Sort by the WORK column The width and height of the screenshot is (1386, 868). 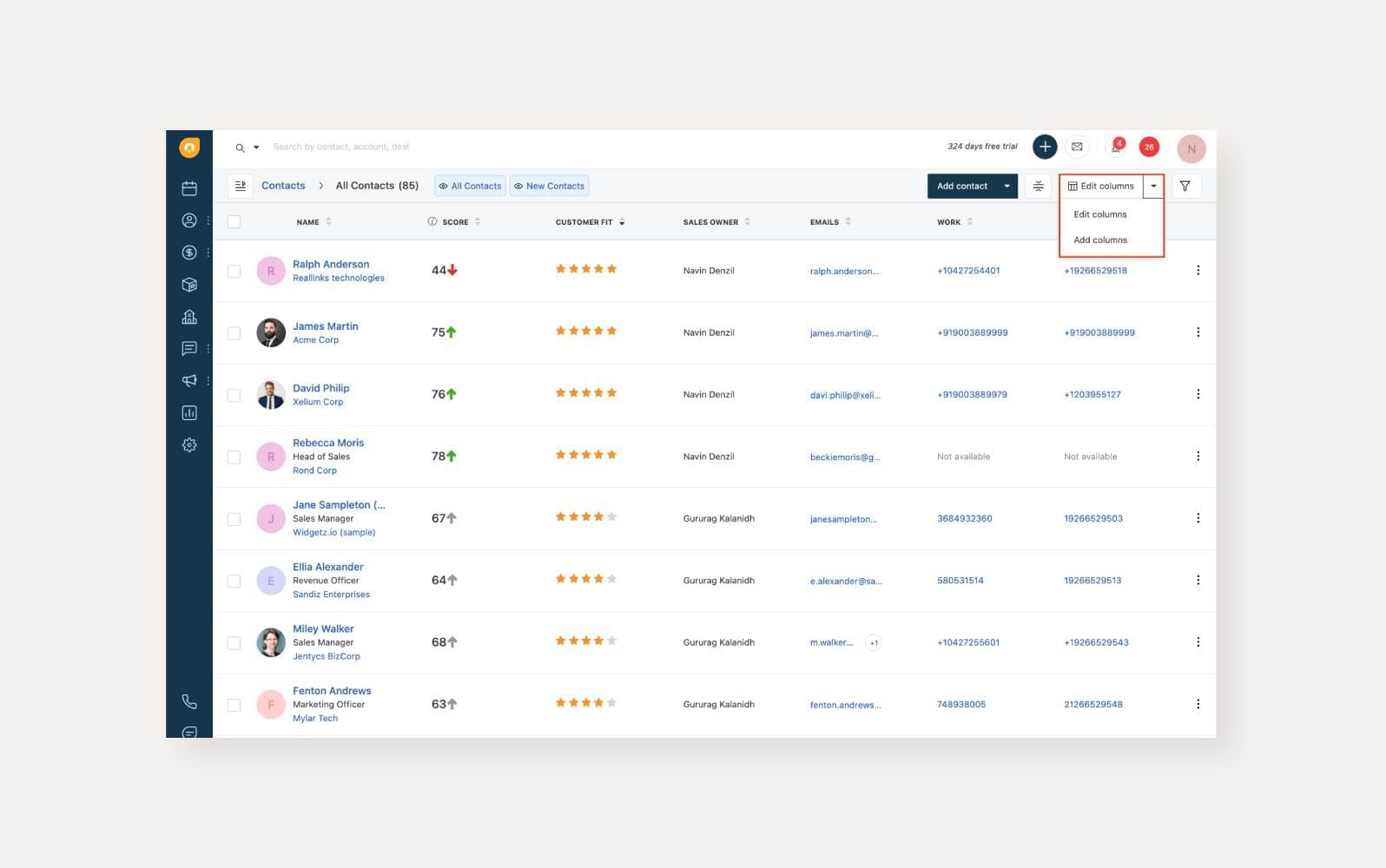[x=970, y=222]
